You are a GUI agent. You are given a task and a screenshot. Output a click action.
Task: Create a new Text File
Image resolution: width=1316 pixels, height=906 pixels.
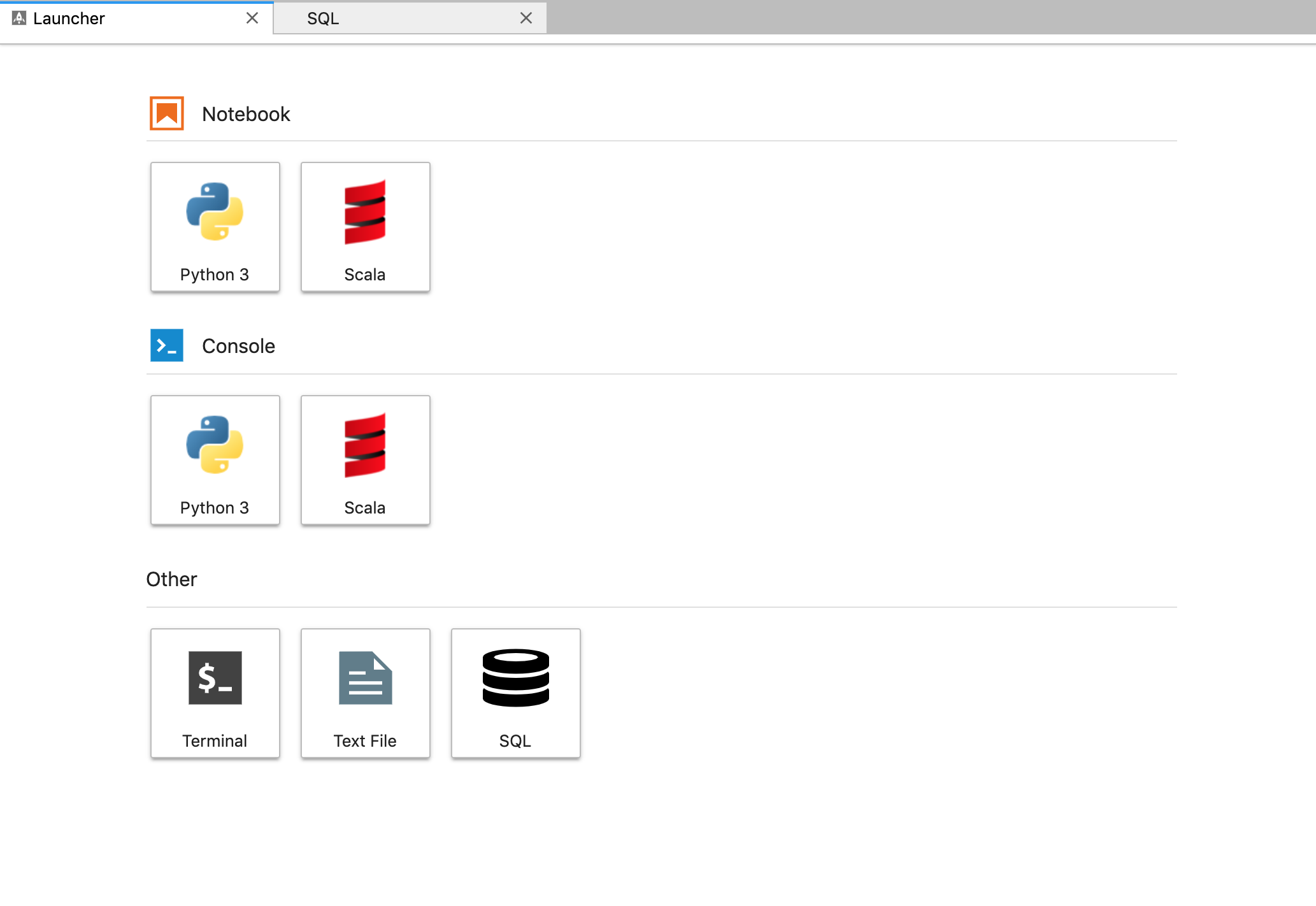[365, 693]
